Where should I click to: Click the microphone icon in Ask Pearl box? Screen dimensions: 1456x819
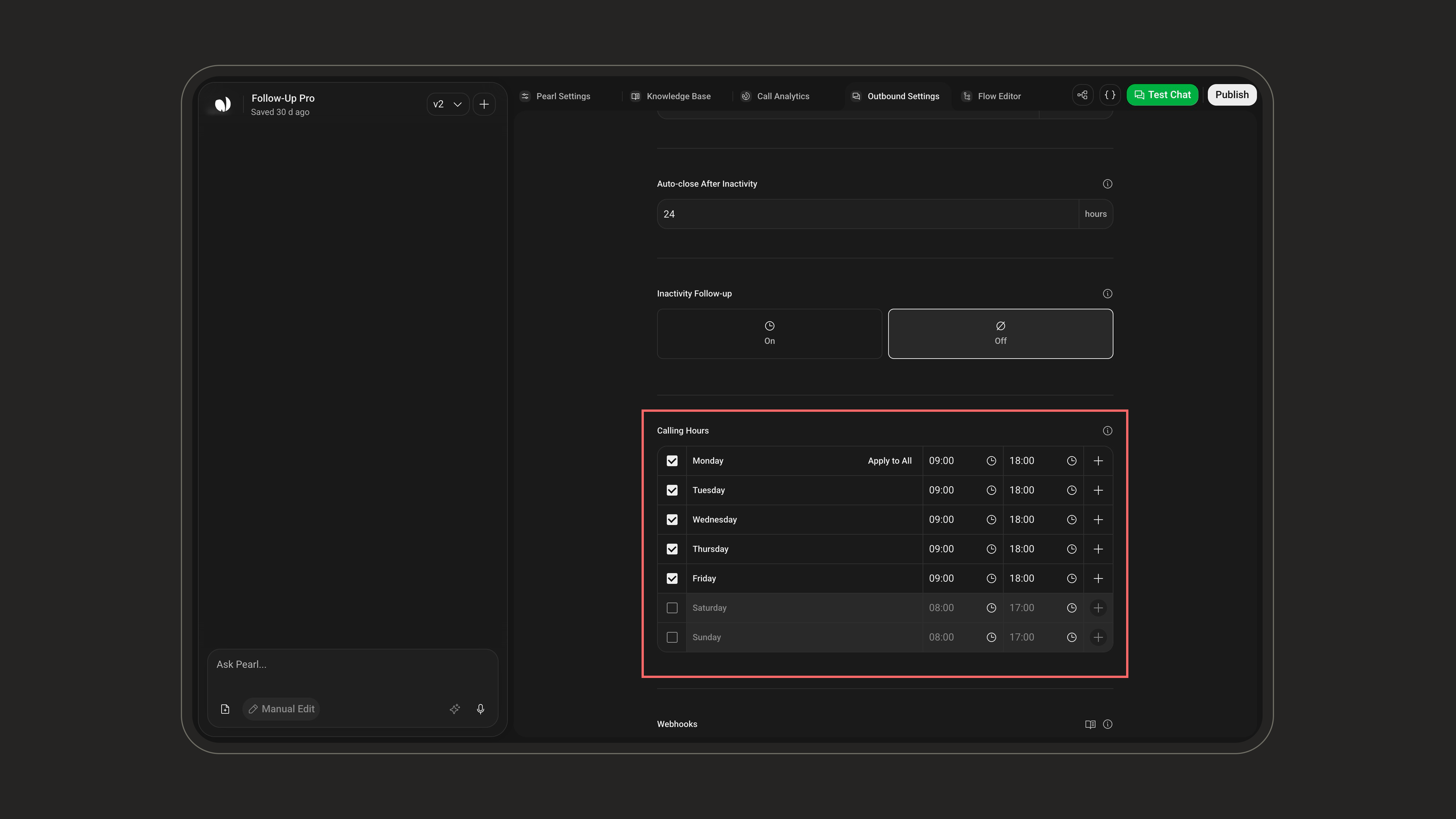pyautogui.click(x=480, y=709)
